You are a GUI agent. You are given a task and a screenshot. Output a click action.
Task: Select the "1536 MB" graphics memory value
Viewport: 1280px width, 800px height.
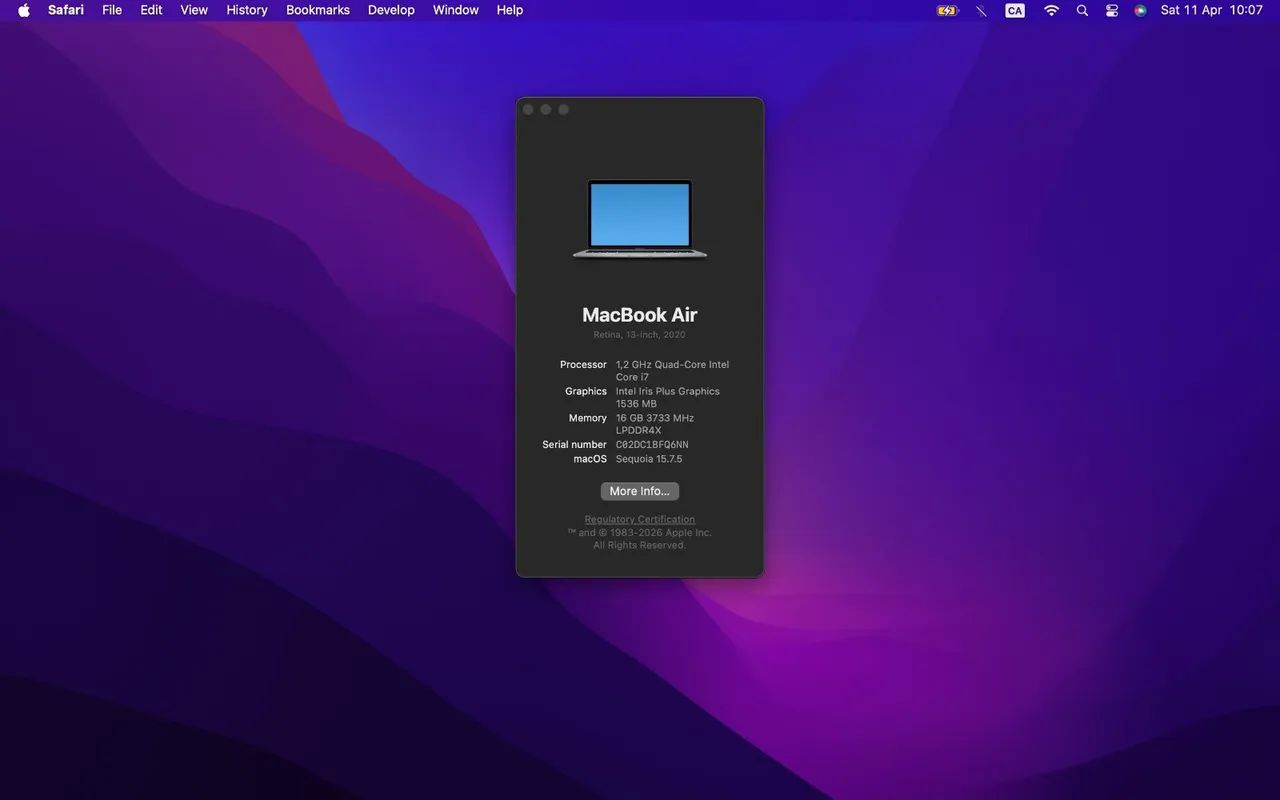[636, 404]
